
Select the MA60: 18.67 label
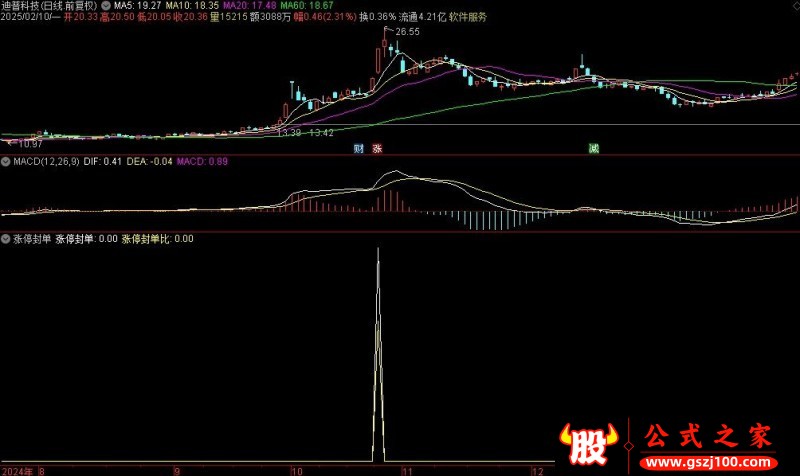307,6
